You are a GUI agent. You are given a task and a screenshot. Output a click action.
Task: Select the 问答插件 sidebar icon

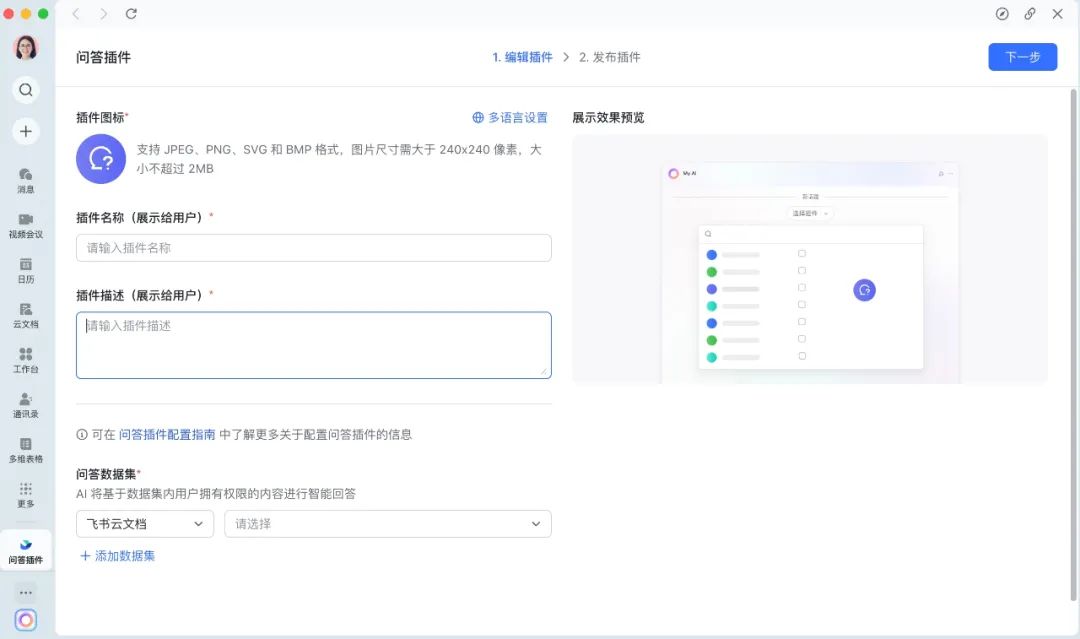pos(26,547)
